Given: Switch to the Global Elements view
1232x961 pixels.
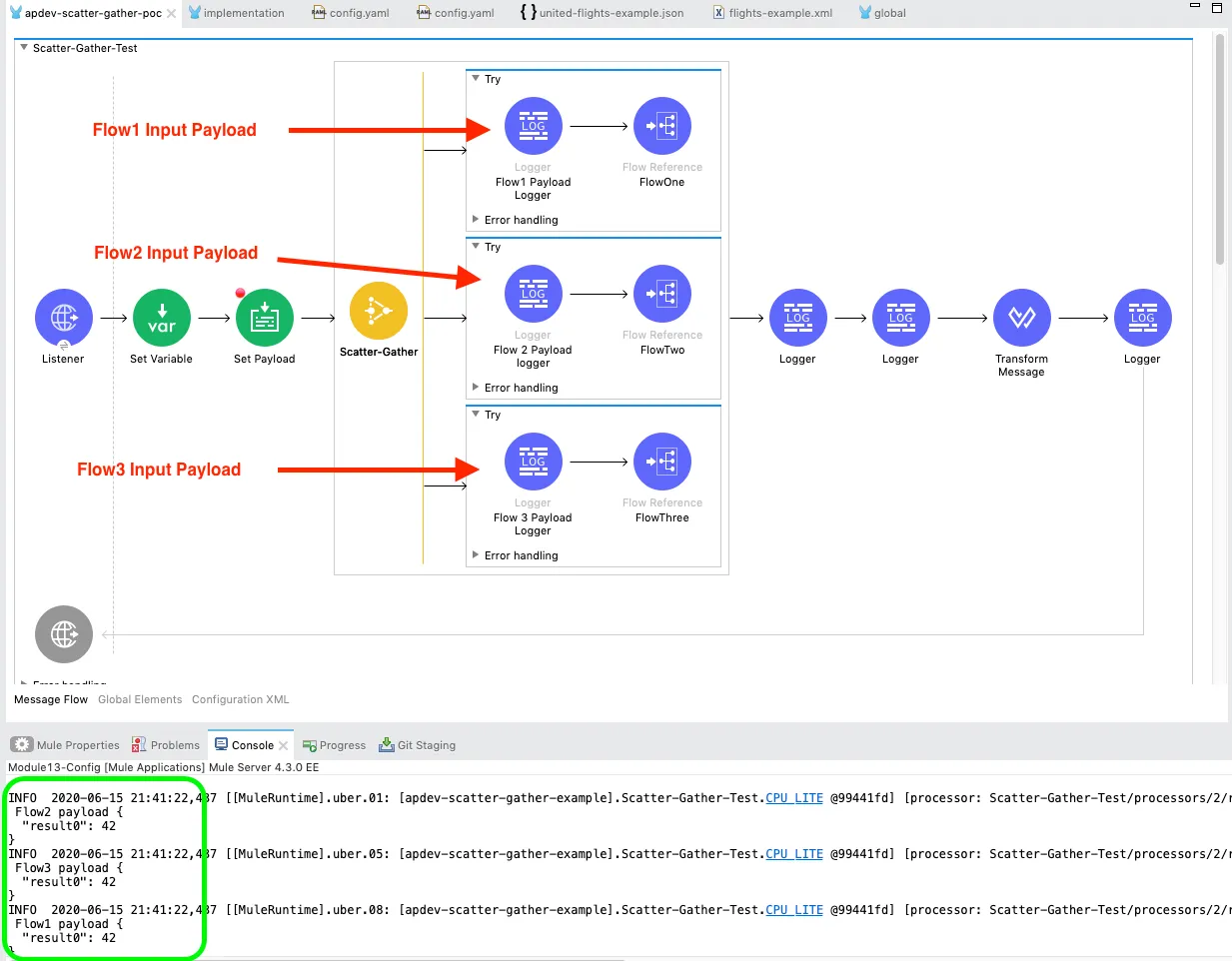Looking at the screenshot, I should tap(140, 699).
